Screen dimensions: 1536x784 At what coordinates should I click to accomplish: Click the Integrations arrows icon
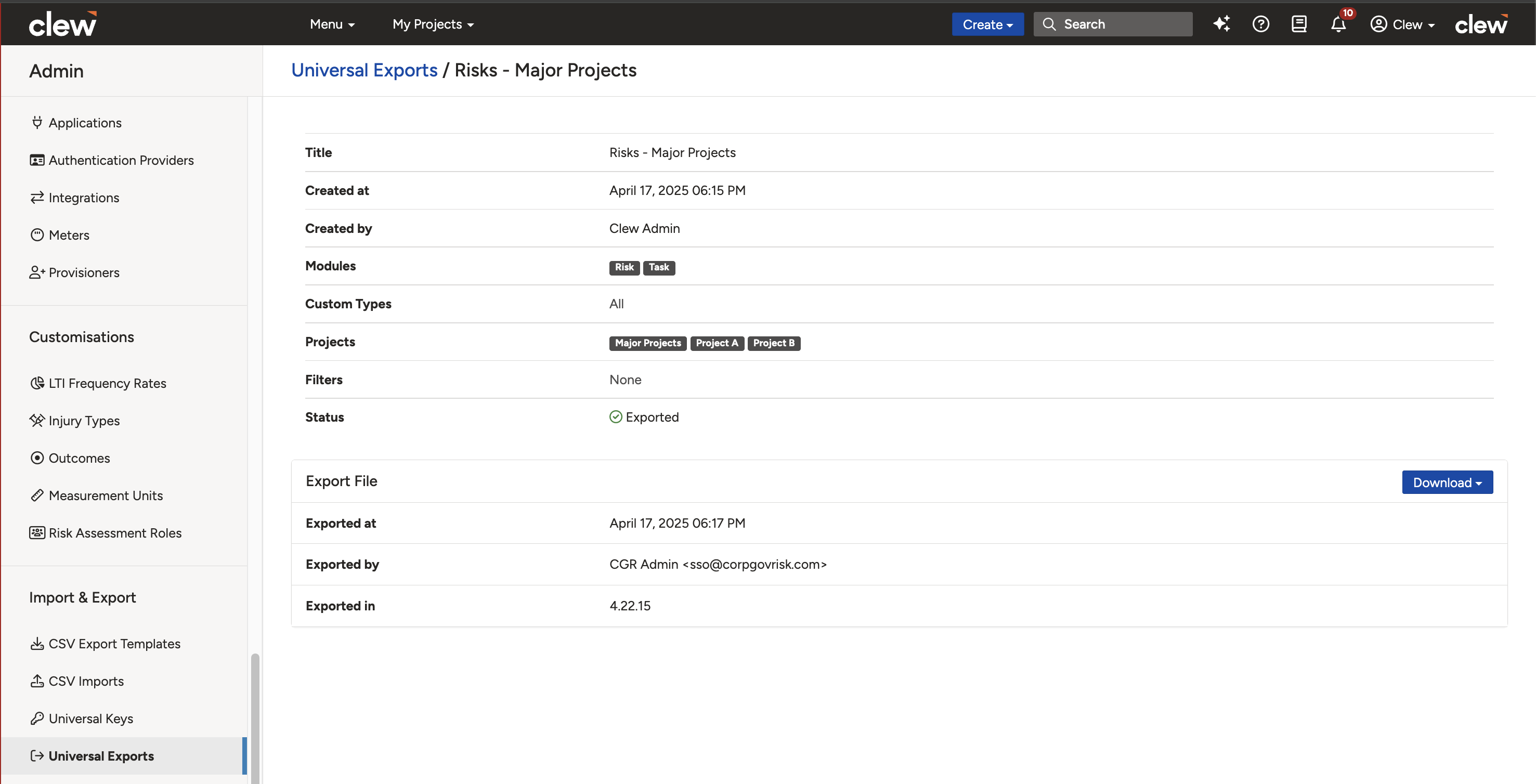pyautogui.click(x=37, y=198)
